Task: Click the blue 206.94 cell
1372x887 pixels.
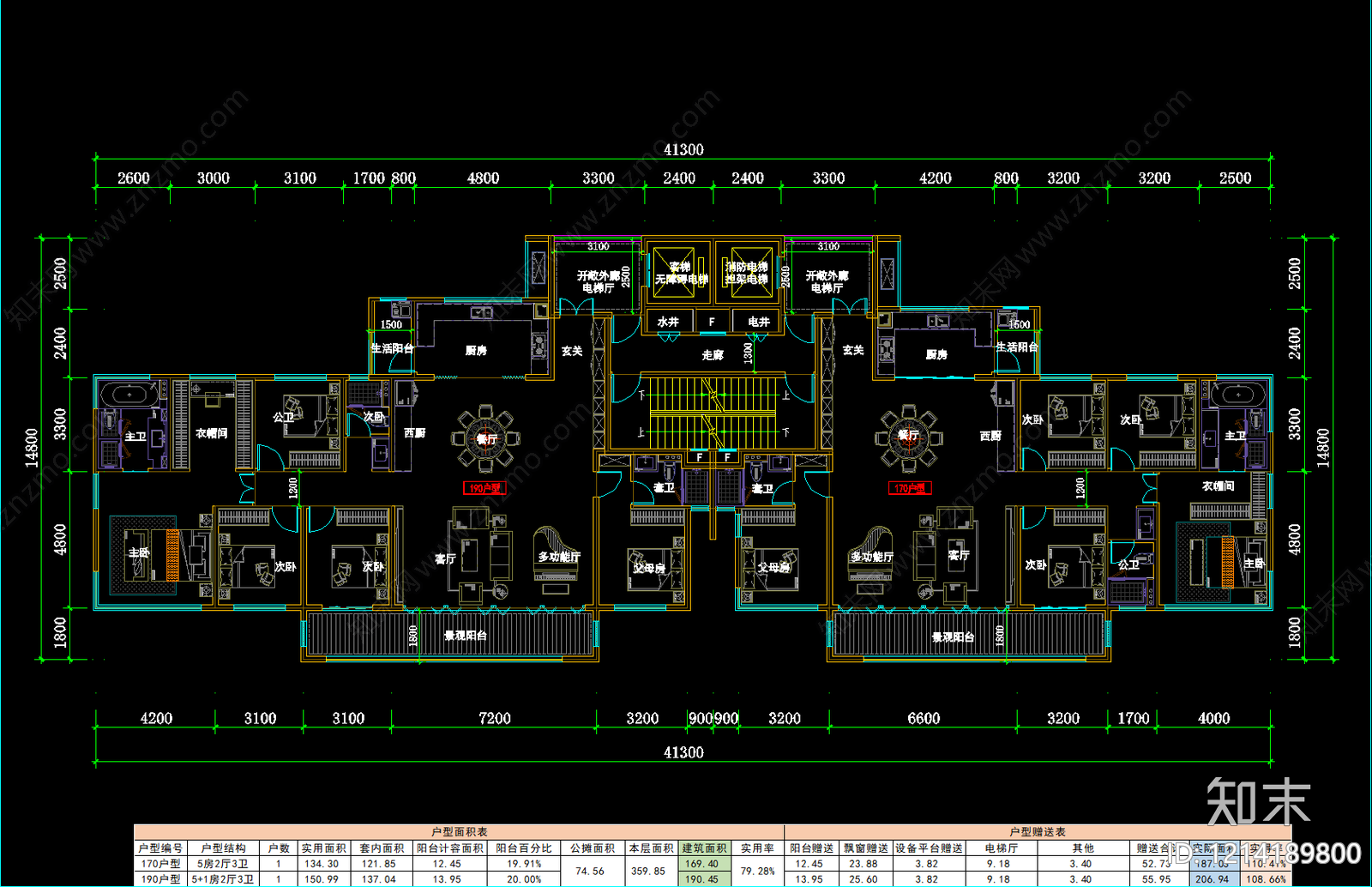Action: [x=1213, y=879]
